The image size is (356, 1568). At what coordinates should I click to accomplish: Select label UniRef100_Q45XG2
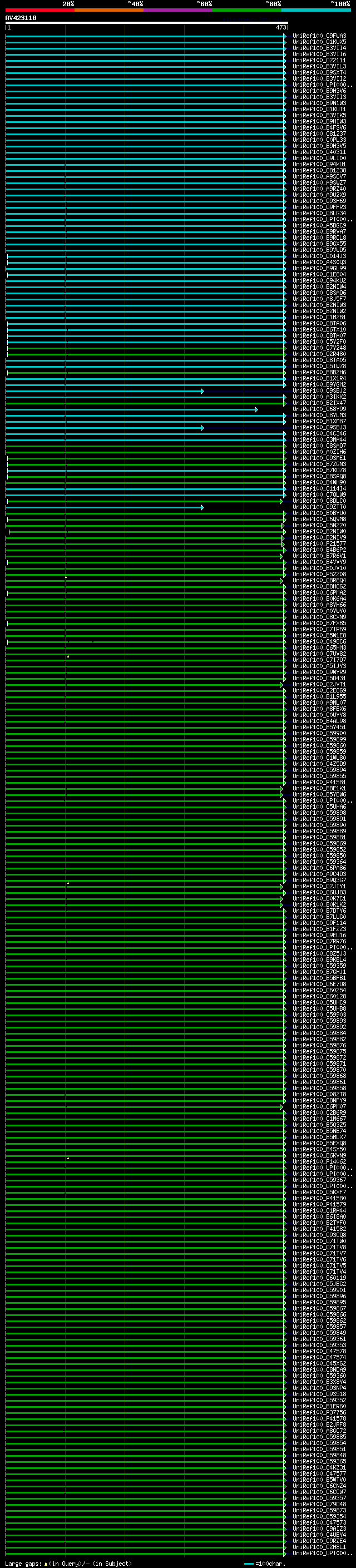coord(319,1363)
